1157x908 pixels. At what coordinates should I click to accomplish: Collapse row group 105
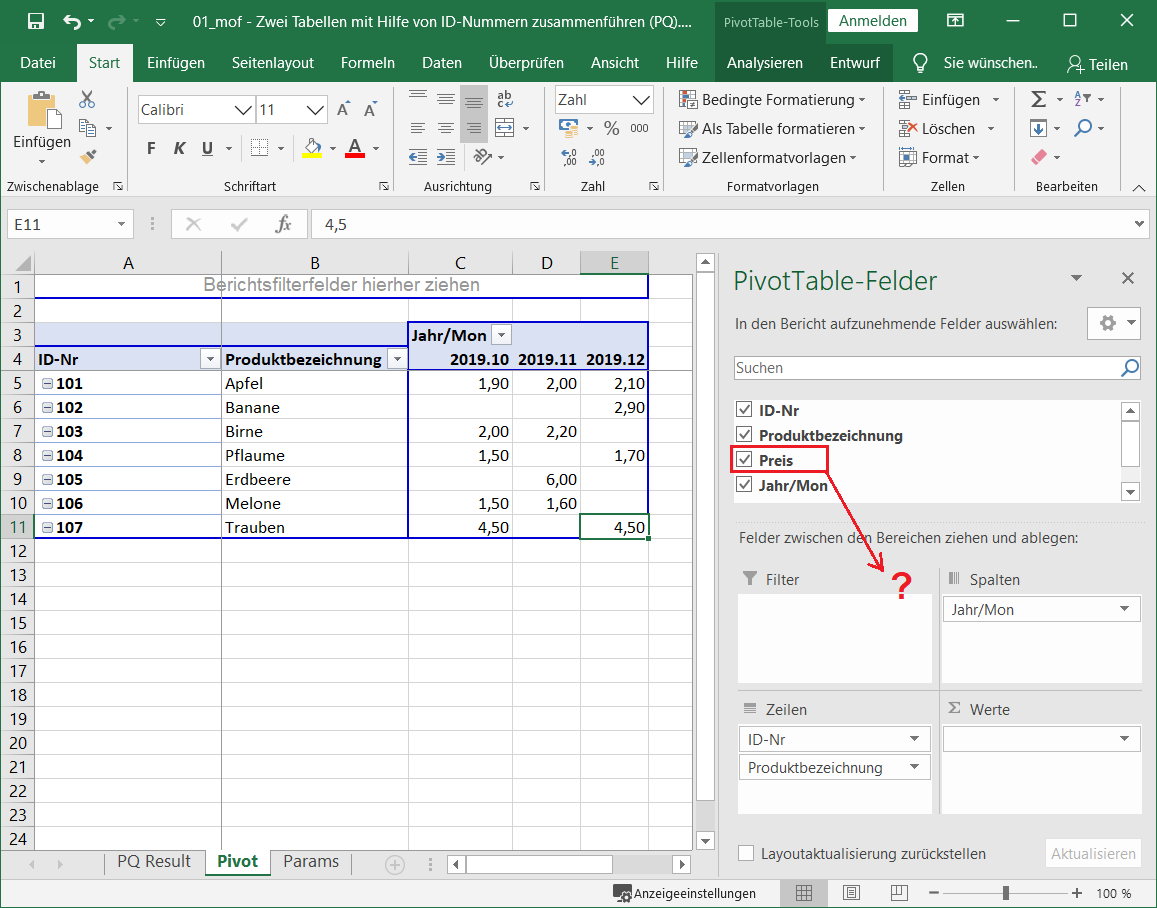(x=47, y=479)
